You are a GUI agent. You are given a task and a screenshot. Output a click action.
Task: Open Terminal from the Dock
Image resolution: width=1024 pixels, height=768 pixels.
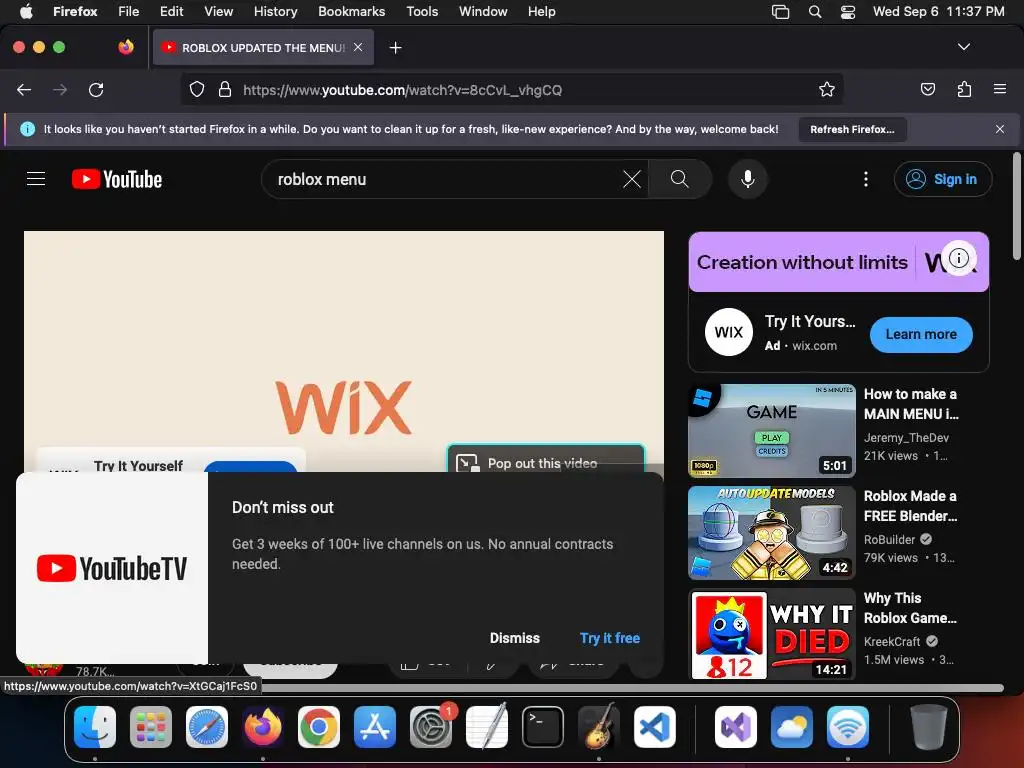click(543, 726)
